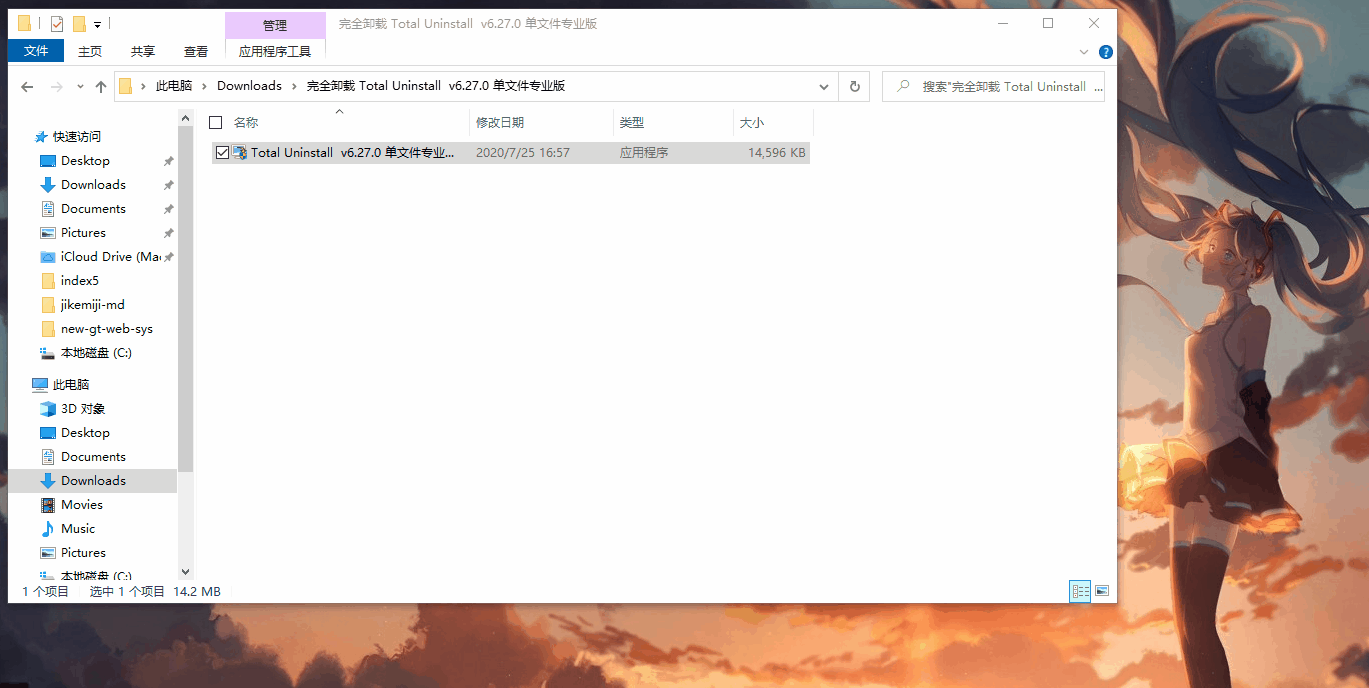Open iCloud Drive in navigation pane

point(110,257)
